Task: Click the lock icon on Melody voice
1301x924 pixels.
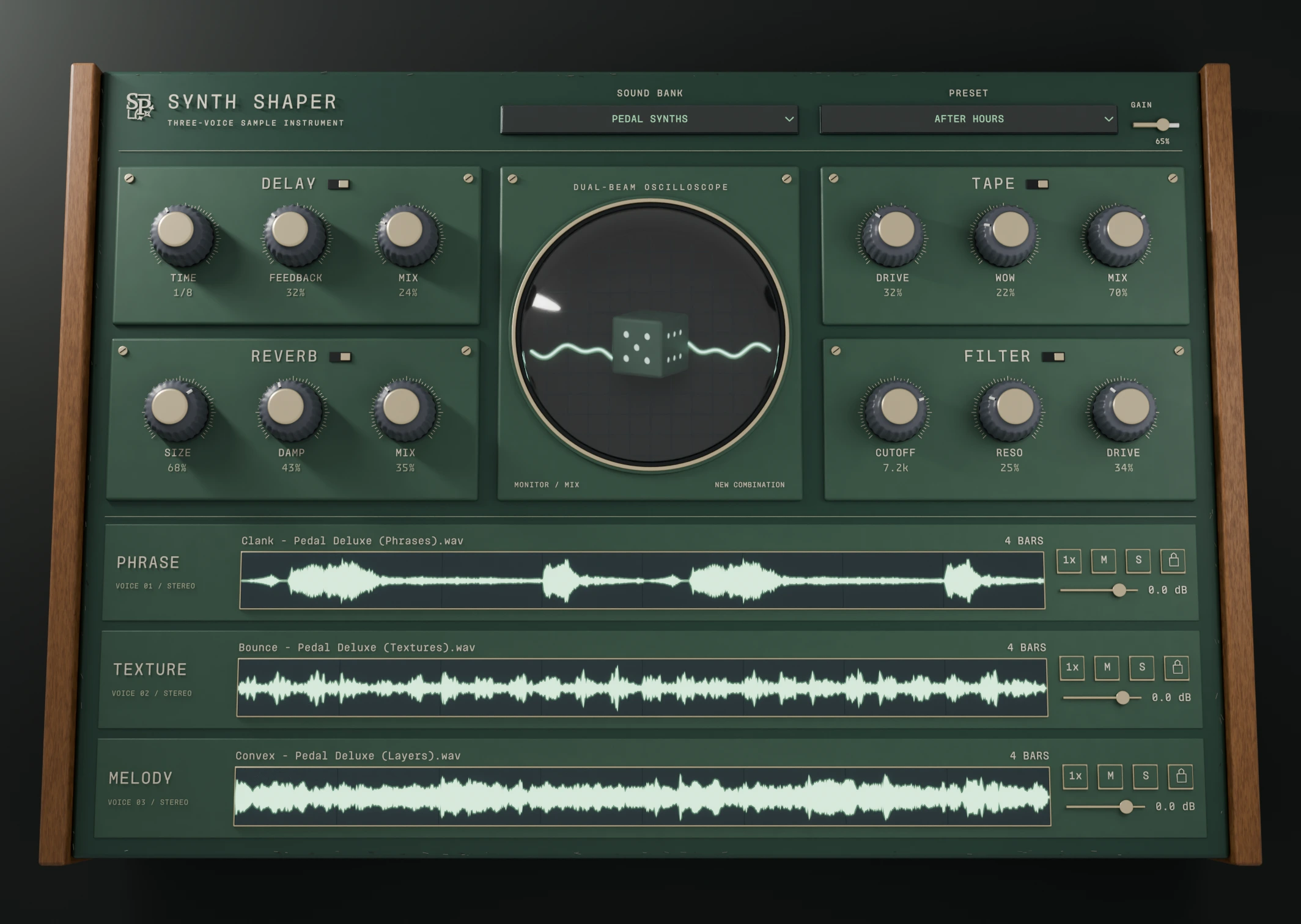Action: pyautogui.click(x=1181, y=776)
